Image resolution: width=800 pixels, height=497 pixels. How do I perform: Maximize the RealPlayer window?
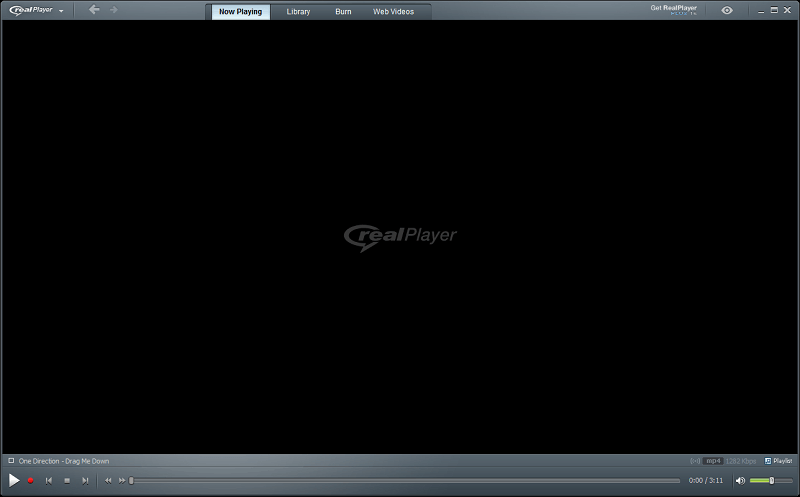(774, 10)
